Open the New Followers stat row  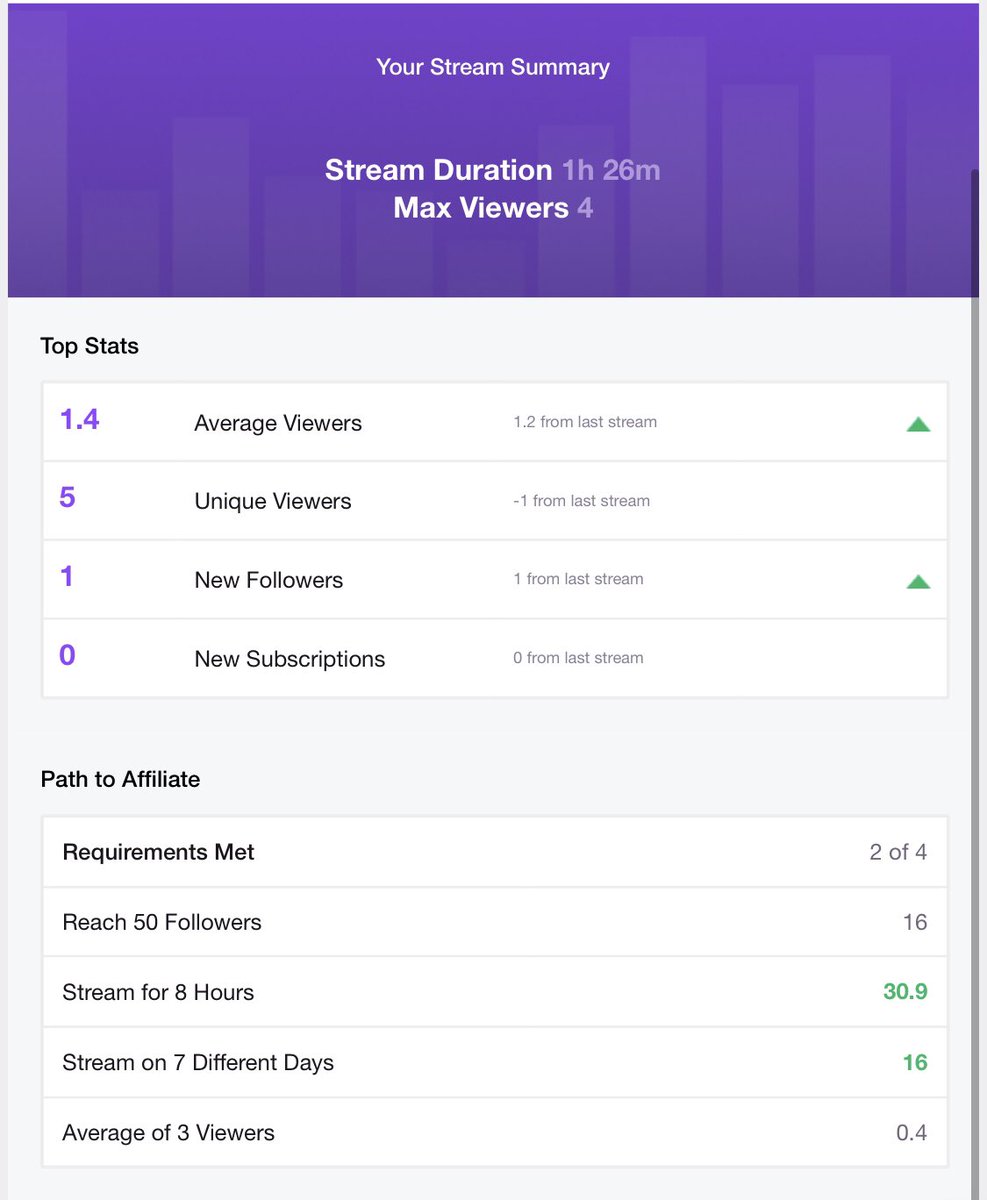(495, 580)
